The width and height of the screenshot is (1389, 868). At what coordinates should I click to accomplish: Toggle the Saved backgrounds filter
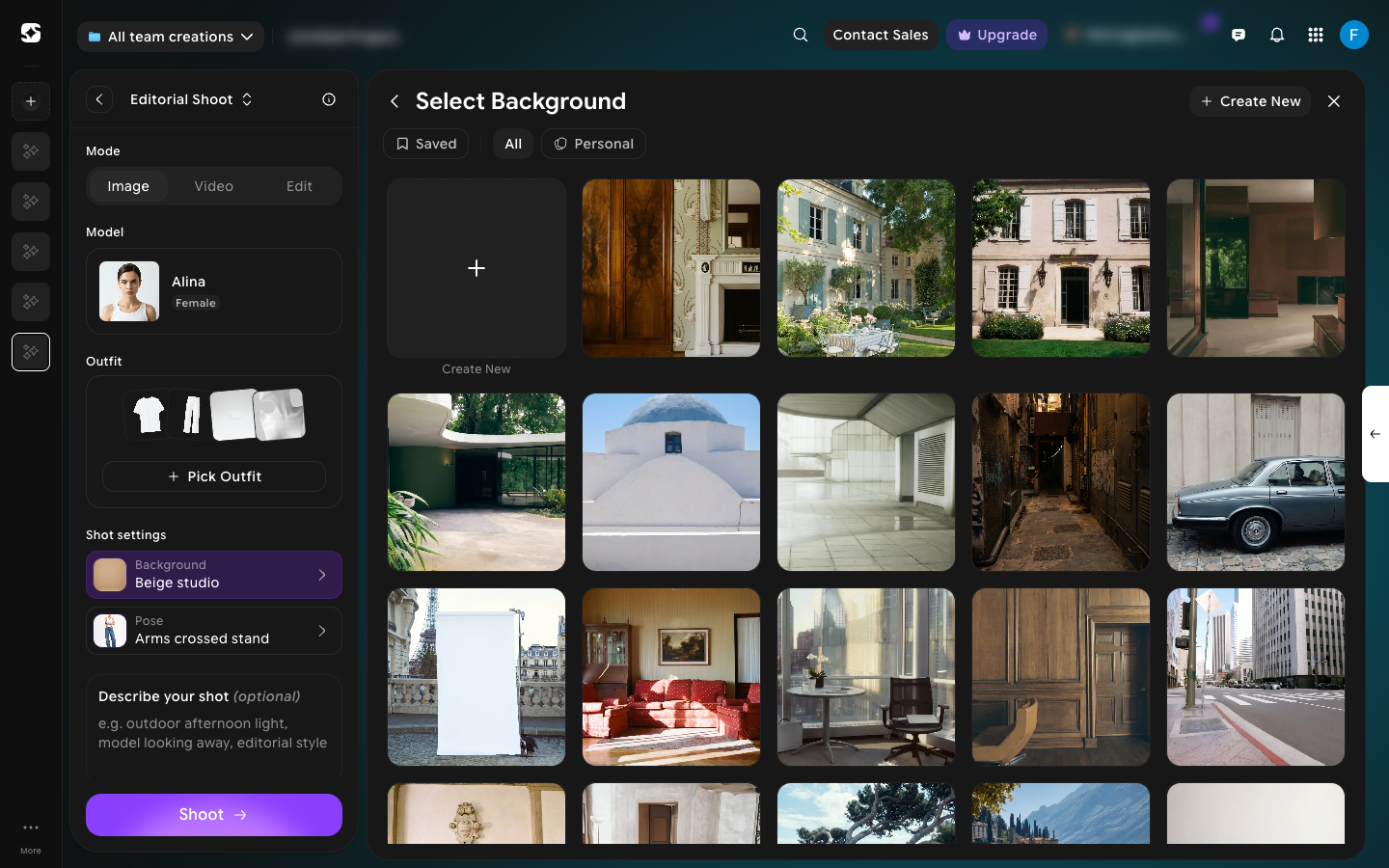(426, 144)
